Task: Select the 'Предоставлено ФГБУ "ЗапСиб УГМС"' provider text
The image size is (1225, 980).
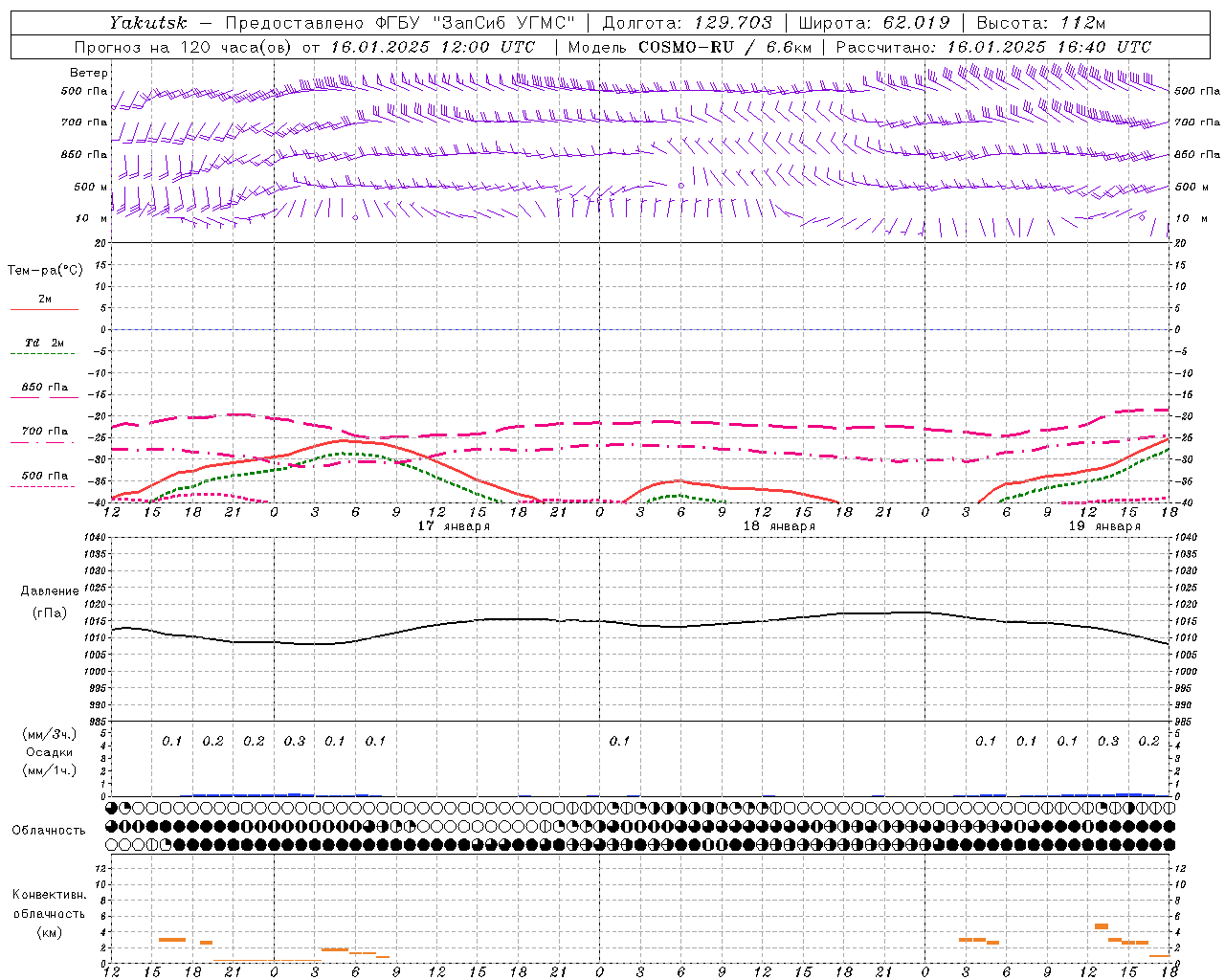Action: 400,23
